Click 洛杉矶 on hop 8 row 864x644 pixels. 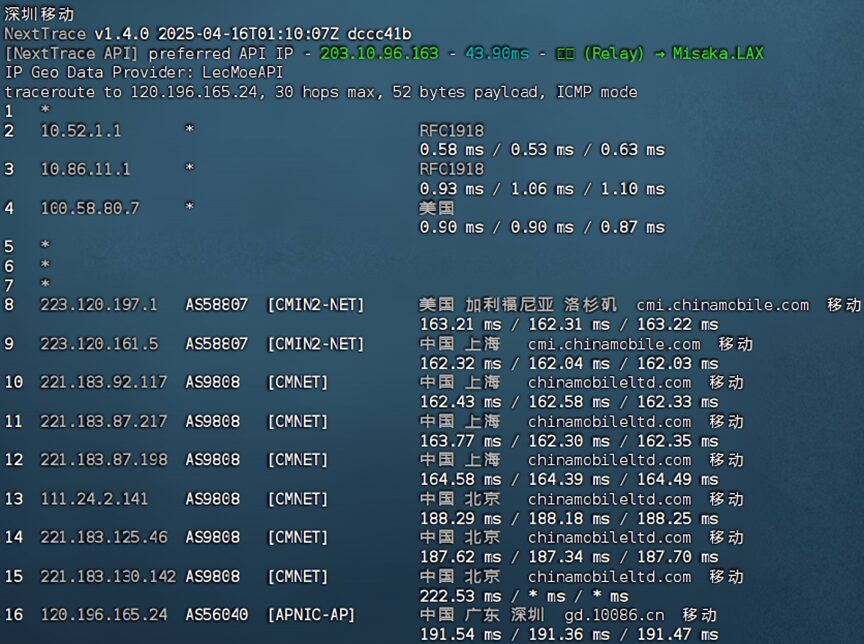(x=591, y=305)
